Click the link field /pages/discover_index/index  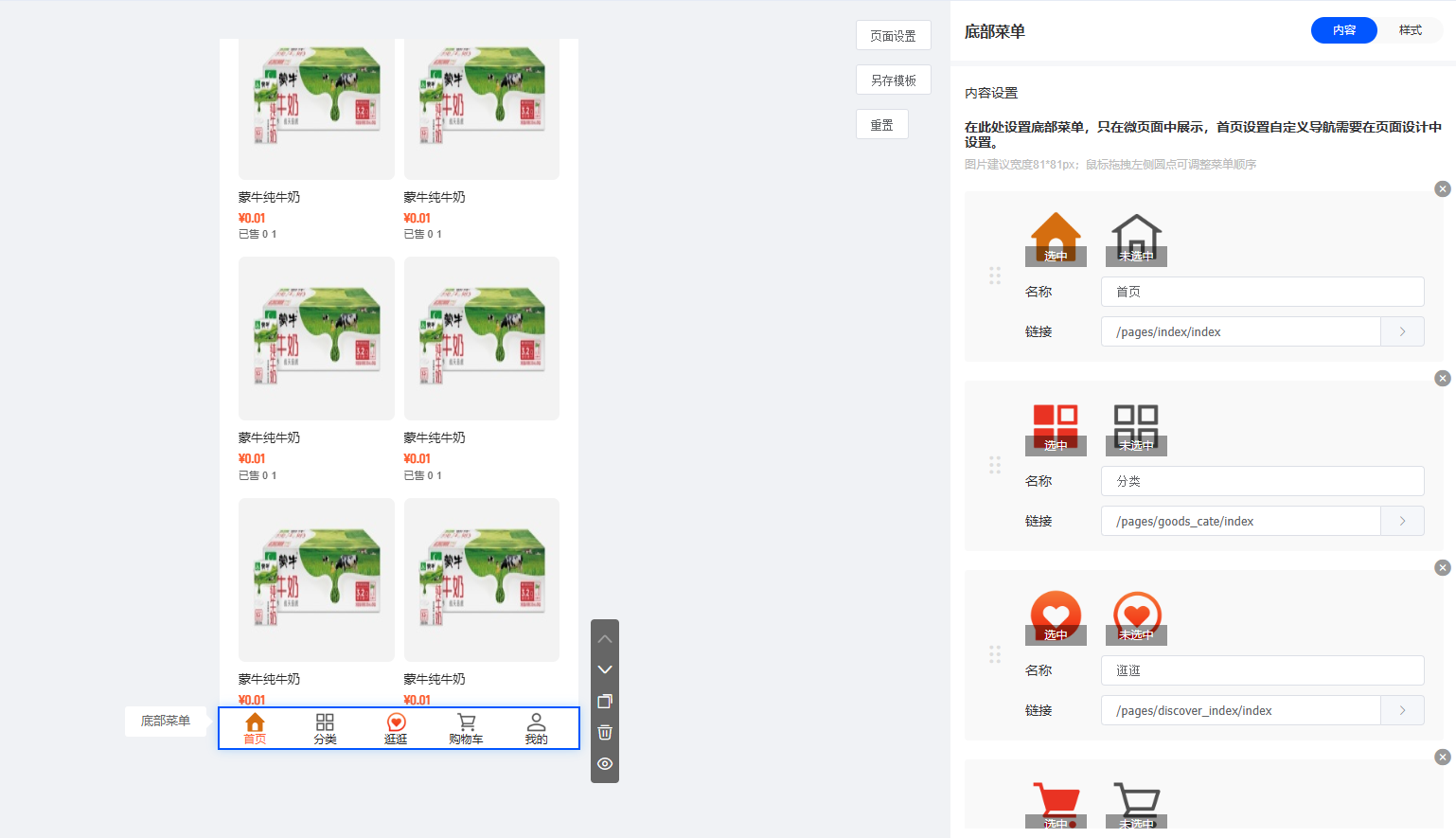[x=1240, y=710]
